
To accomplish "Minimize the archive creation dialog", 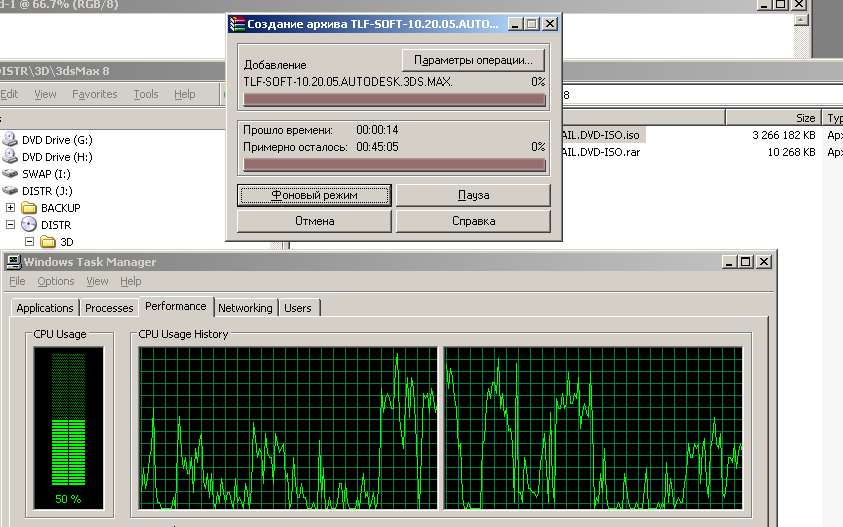I will pyautogui.click(x=515, y=24).
